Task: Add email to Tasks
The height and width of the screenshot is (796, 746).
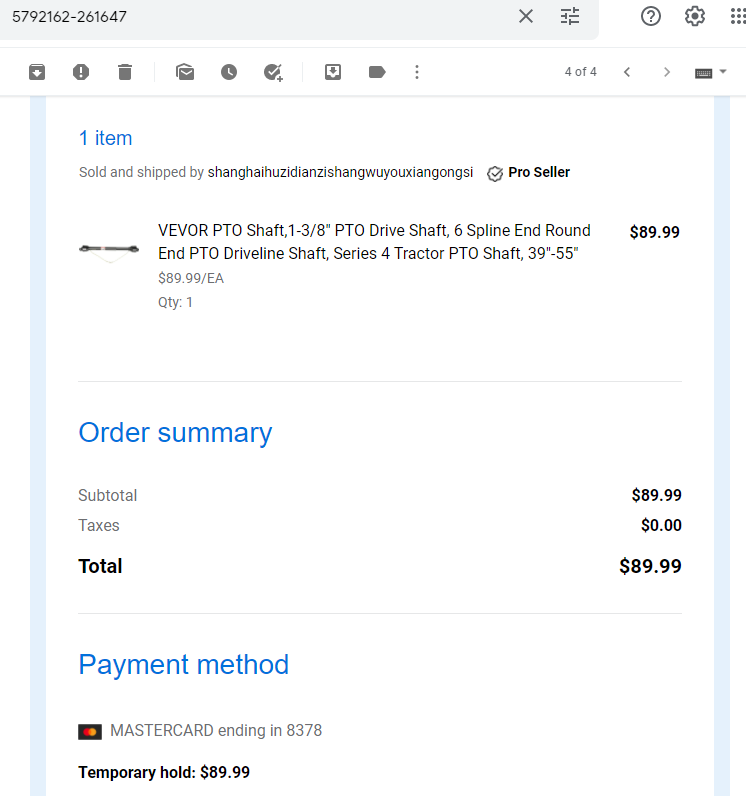Action: coord(273,72)
